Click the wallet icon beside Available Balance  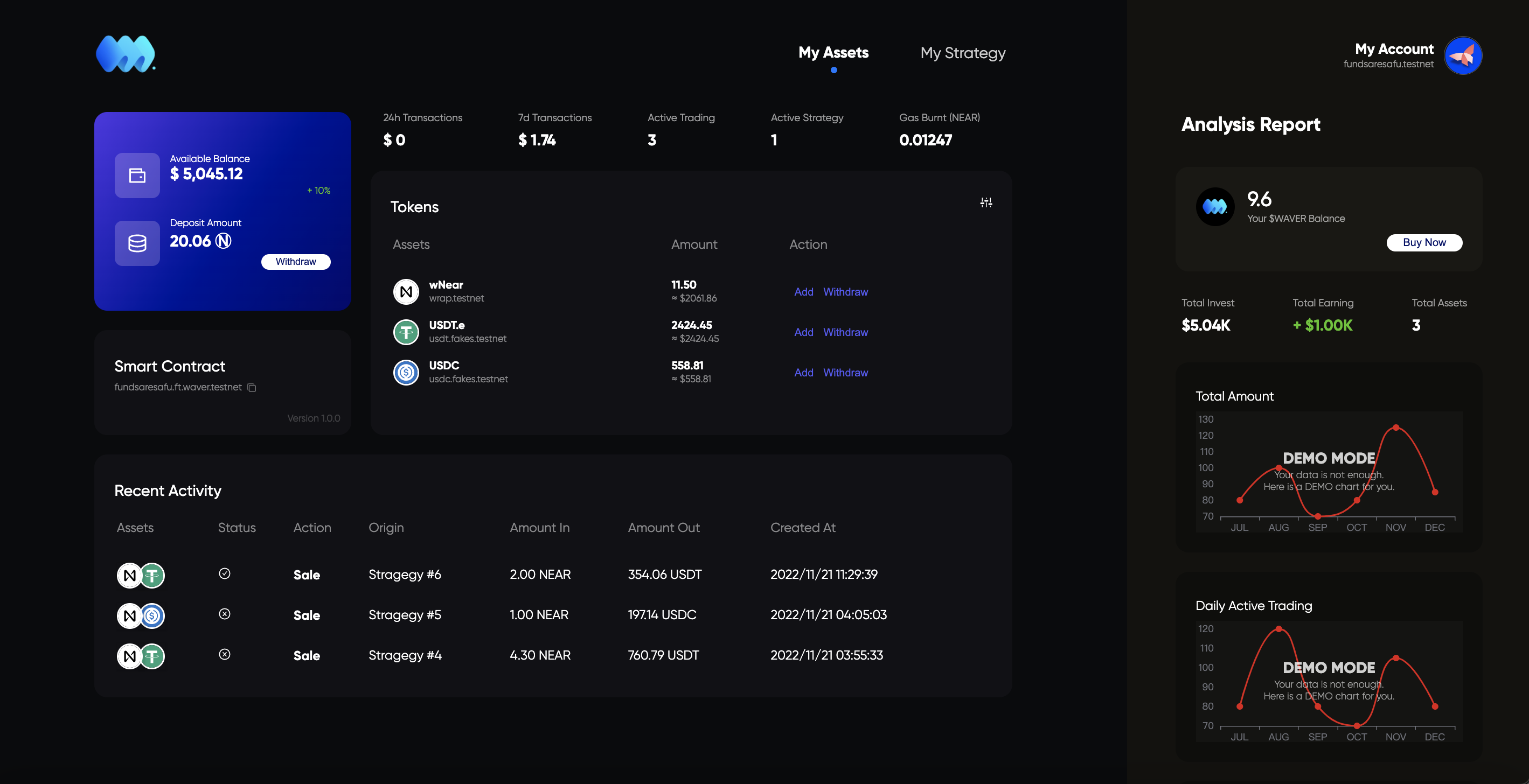pyautogui.click(x=137, y=175)
